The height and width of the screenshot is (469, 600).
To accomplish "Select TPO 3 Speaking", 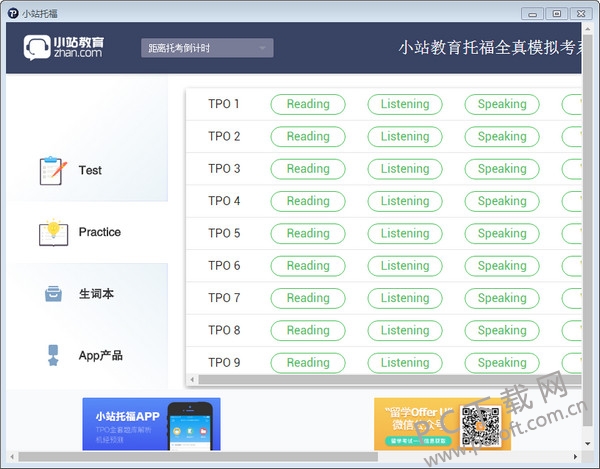I will coord(502,169).
